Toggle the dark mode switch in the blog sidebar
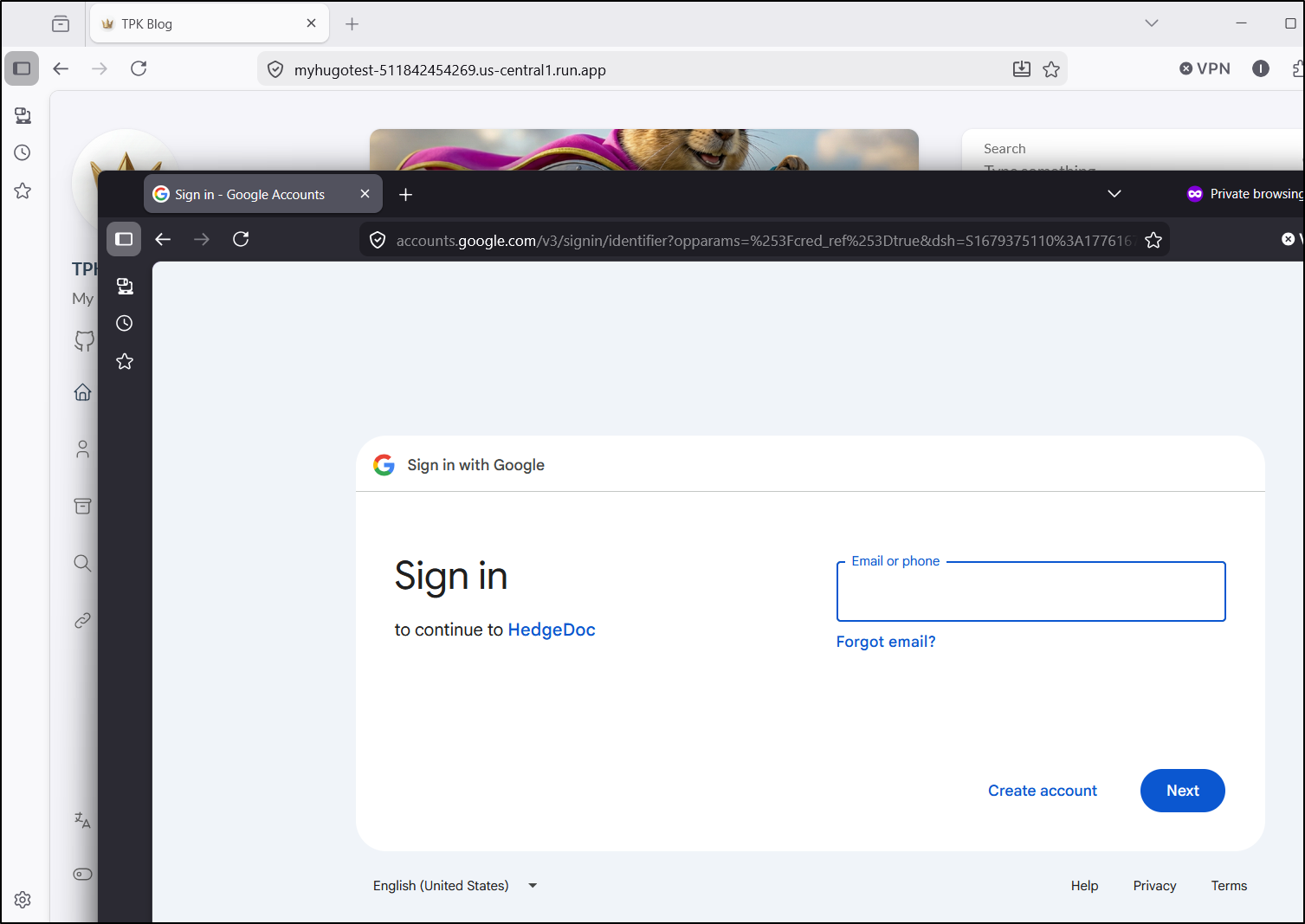1305x924 pixels. pos(83,874)
